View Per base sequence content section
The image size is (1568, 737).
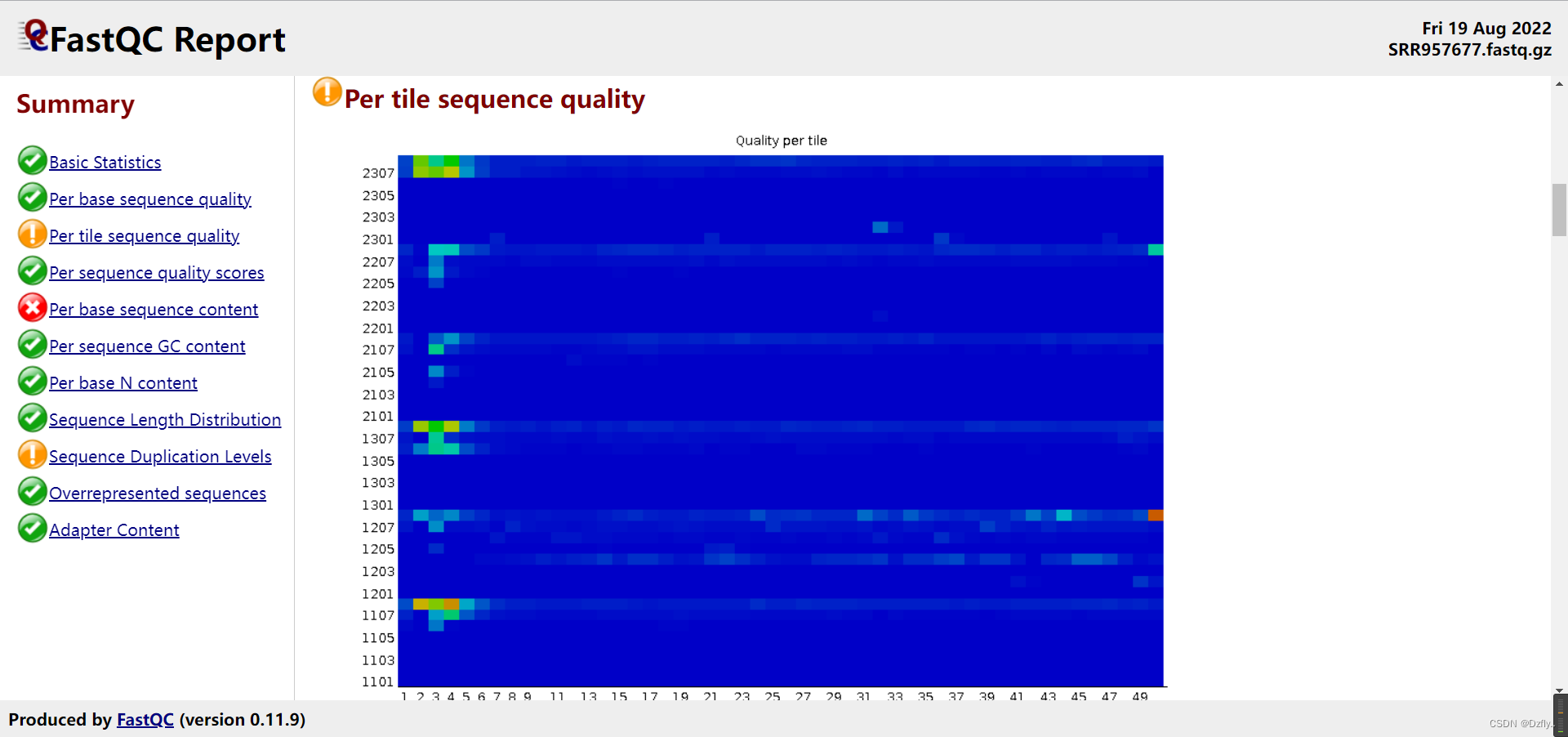point(154,310)
